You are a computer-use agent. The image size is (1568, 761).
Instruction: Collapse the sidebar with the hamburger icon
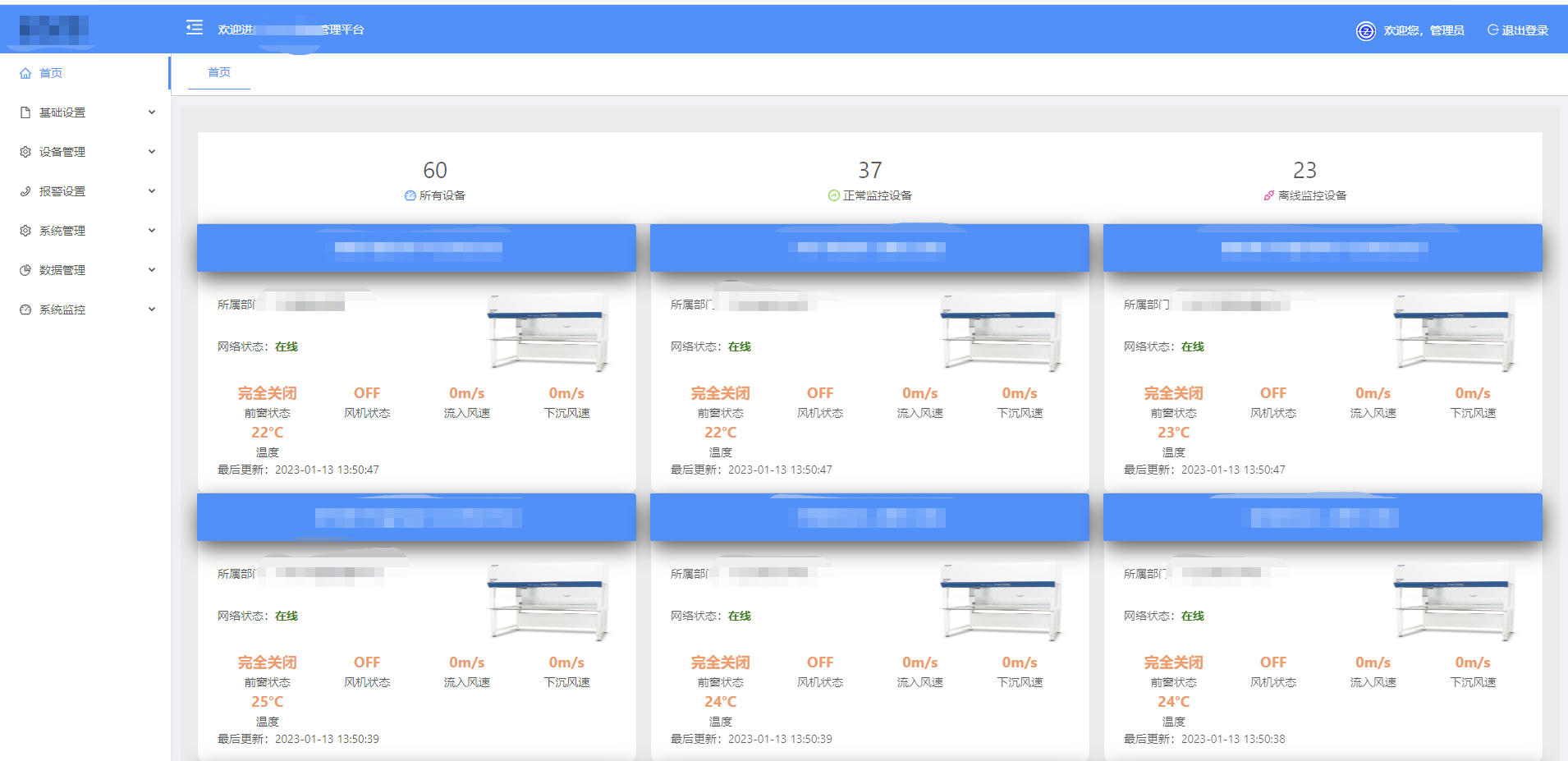coord(195,28)
